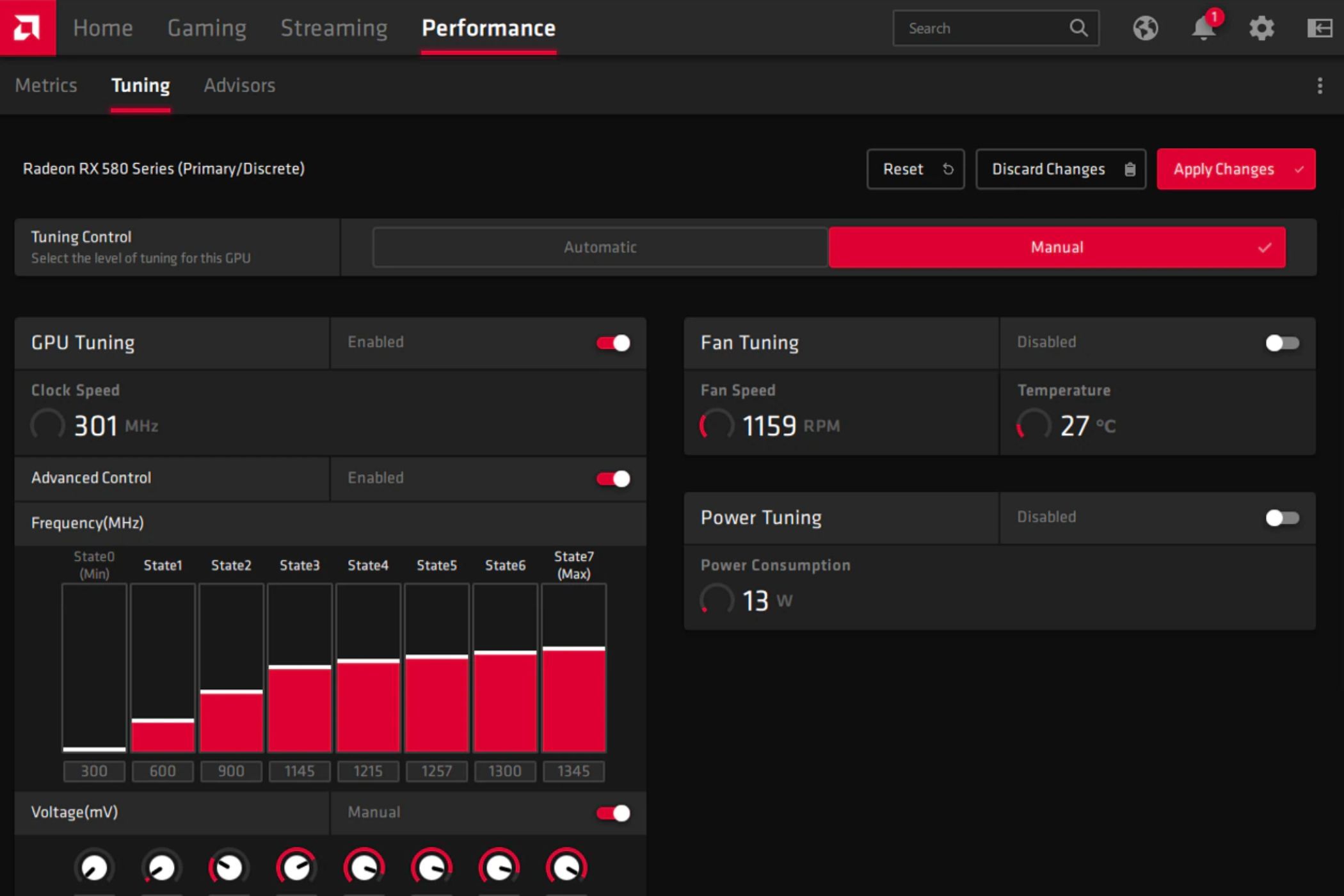Click the Discard Changes button
Viewport: 1344px width, 896px height.
pos(1060,169)
